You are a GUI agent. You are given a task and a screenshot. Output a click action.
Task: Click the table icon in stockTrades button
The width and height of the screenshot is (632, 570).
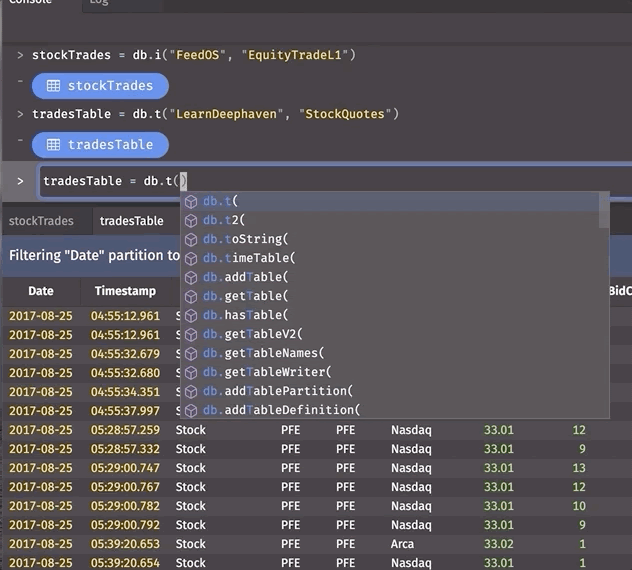point(53,86)
